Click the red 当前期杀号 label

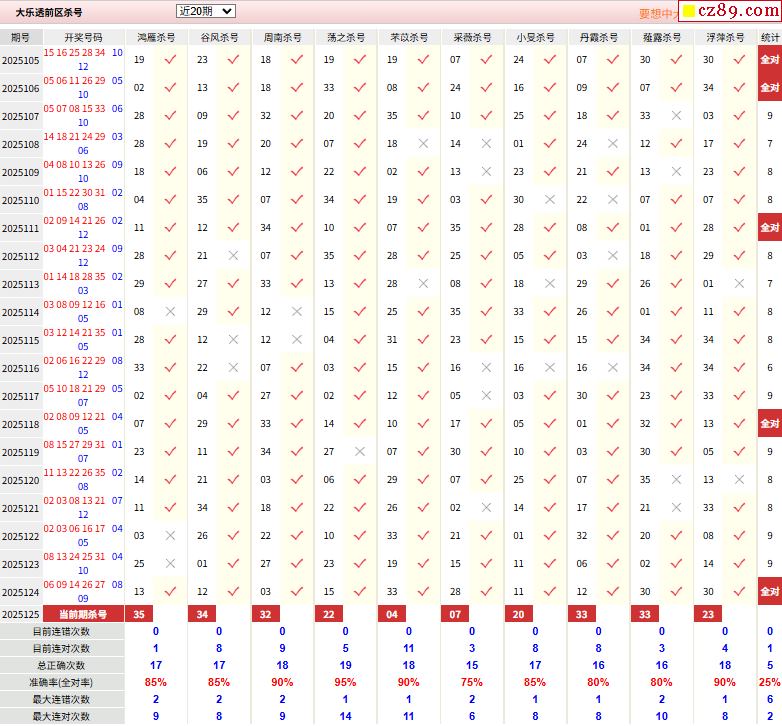coord(83,614)
